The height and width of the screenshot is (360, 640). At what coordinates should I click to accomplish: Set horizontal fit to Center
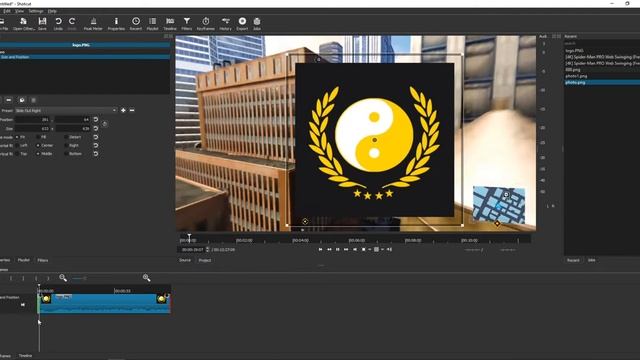click(45, 145)
